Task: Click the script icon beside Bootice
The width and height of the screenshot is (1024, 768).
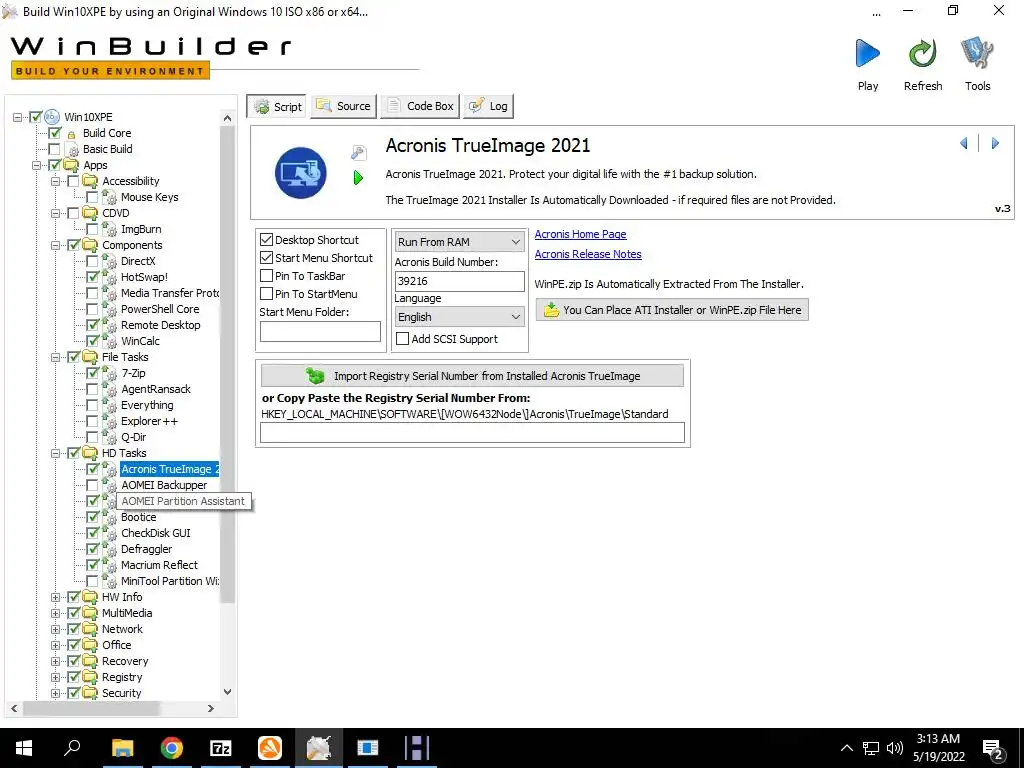Action: click(110, 517)
